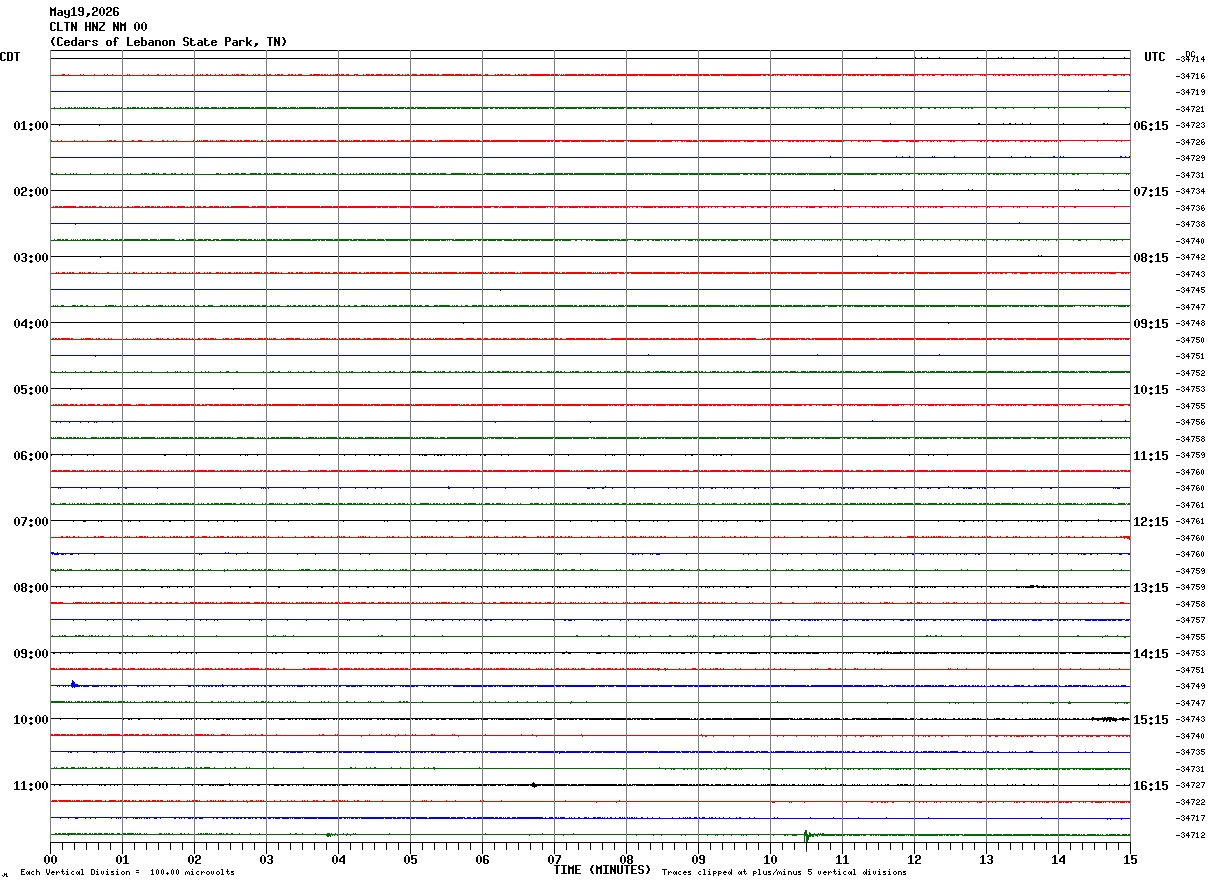The image size is (1210, 886).
Task: Click the -34714 DC offset value
Action: click(x=1191, y=59)
